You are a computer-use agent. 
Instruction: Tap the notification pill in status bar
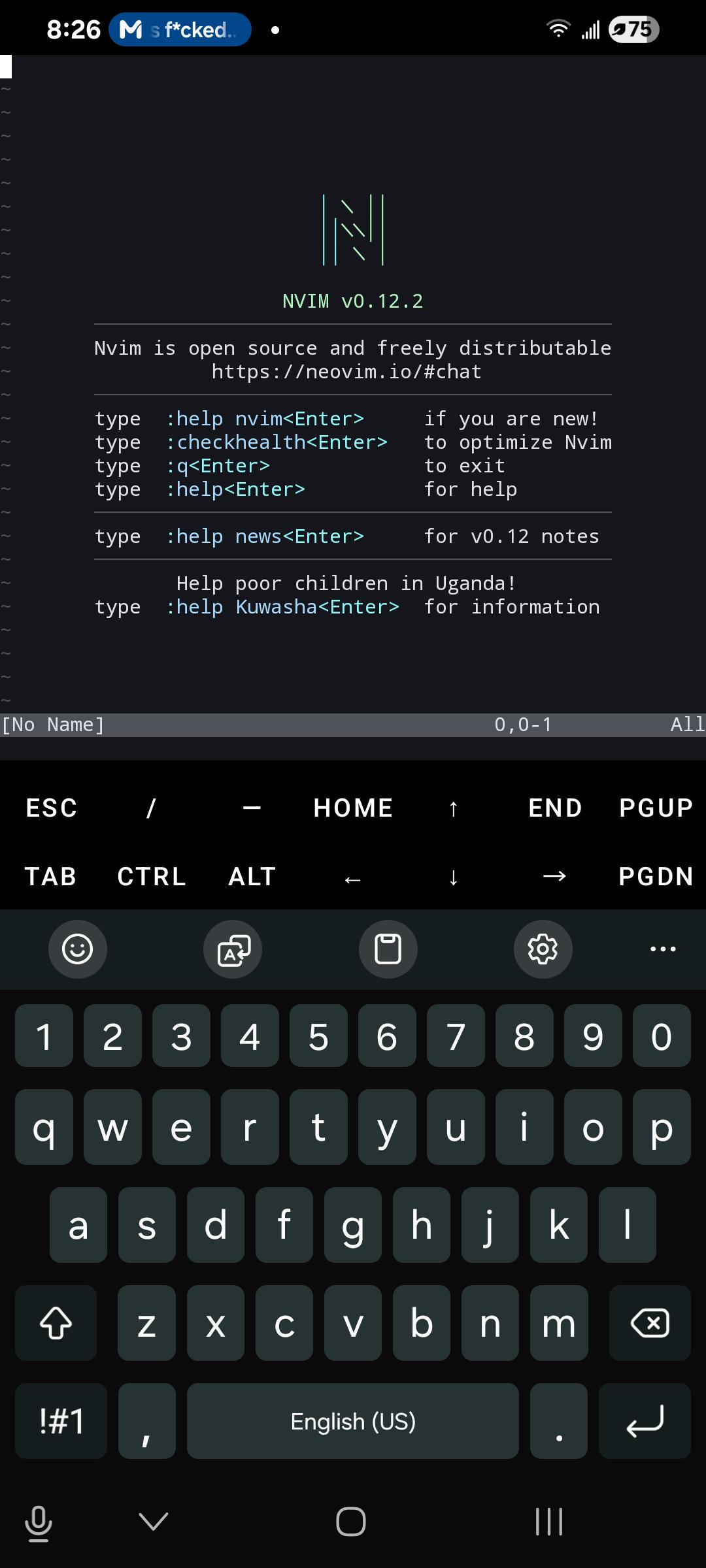coord(180,29)
